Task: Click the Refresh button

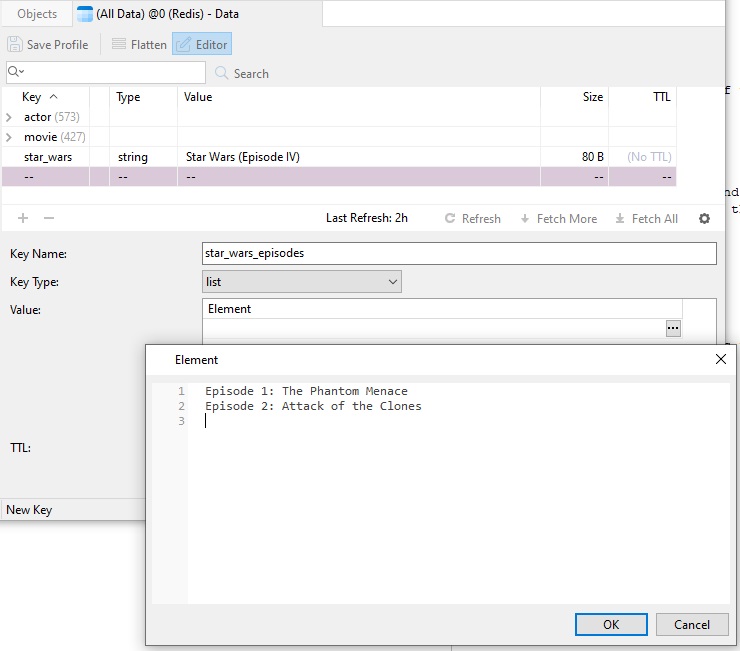Action: pyautogui.click(x=472, y=219)
